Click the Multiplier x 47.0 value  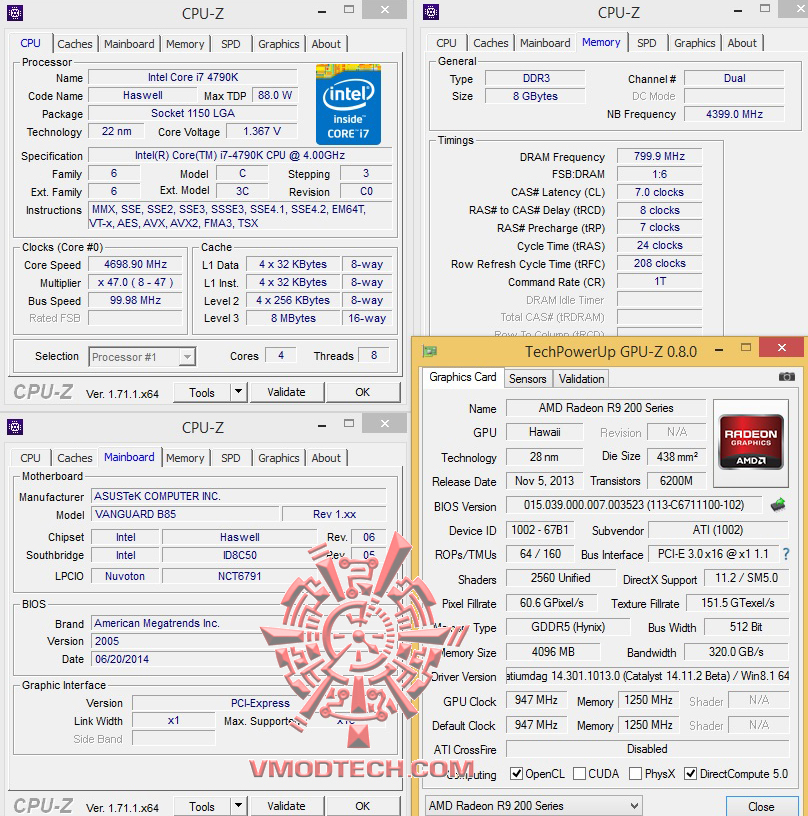click(135, 282)
